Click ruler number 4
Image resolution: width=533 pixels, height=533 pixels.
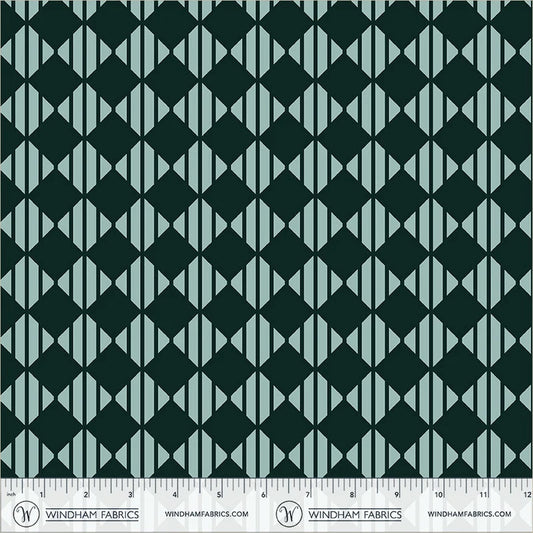point(175,495)
